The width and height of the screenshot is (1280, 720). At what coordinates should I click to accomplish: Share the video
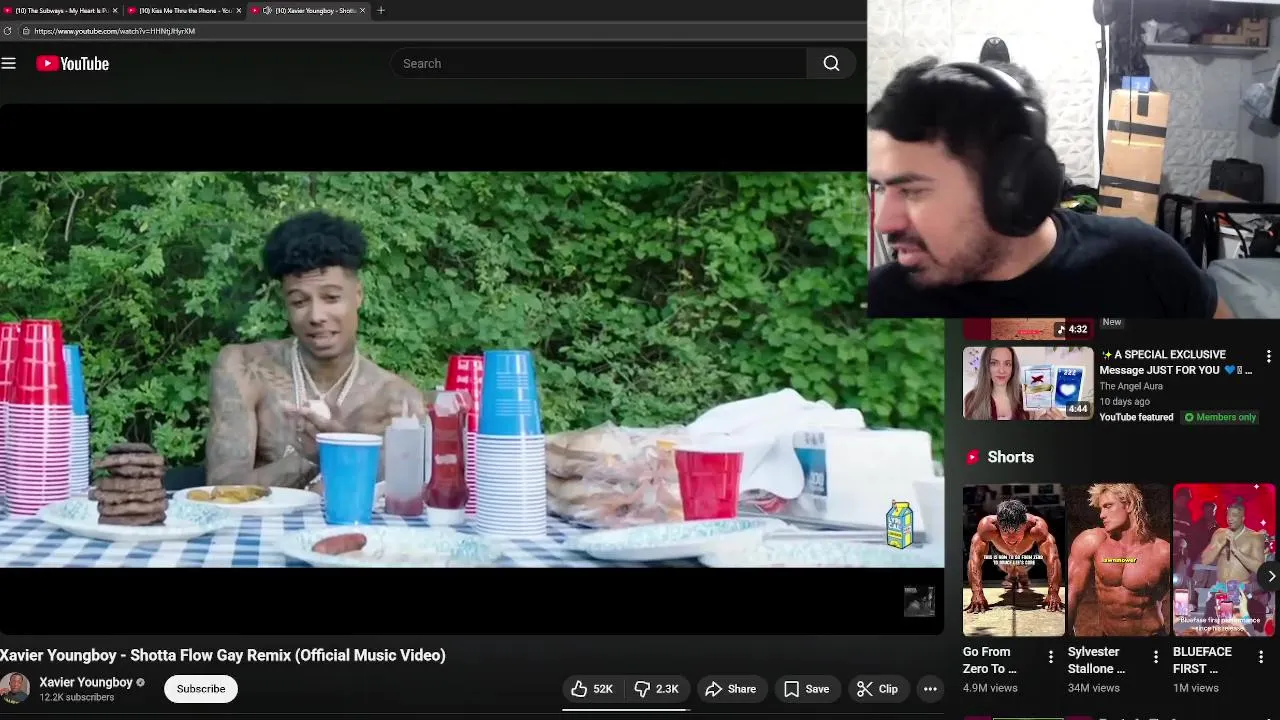(731, 689)
